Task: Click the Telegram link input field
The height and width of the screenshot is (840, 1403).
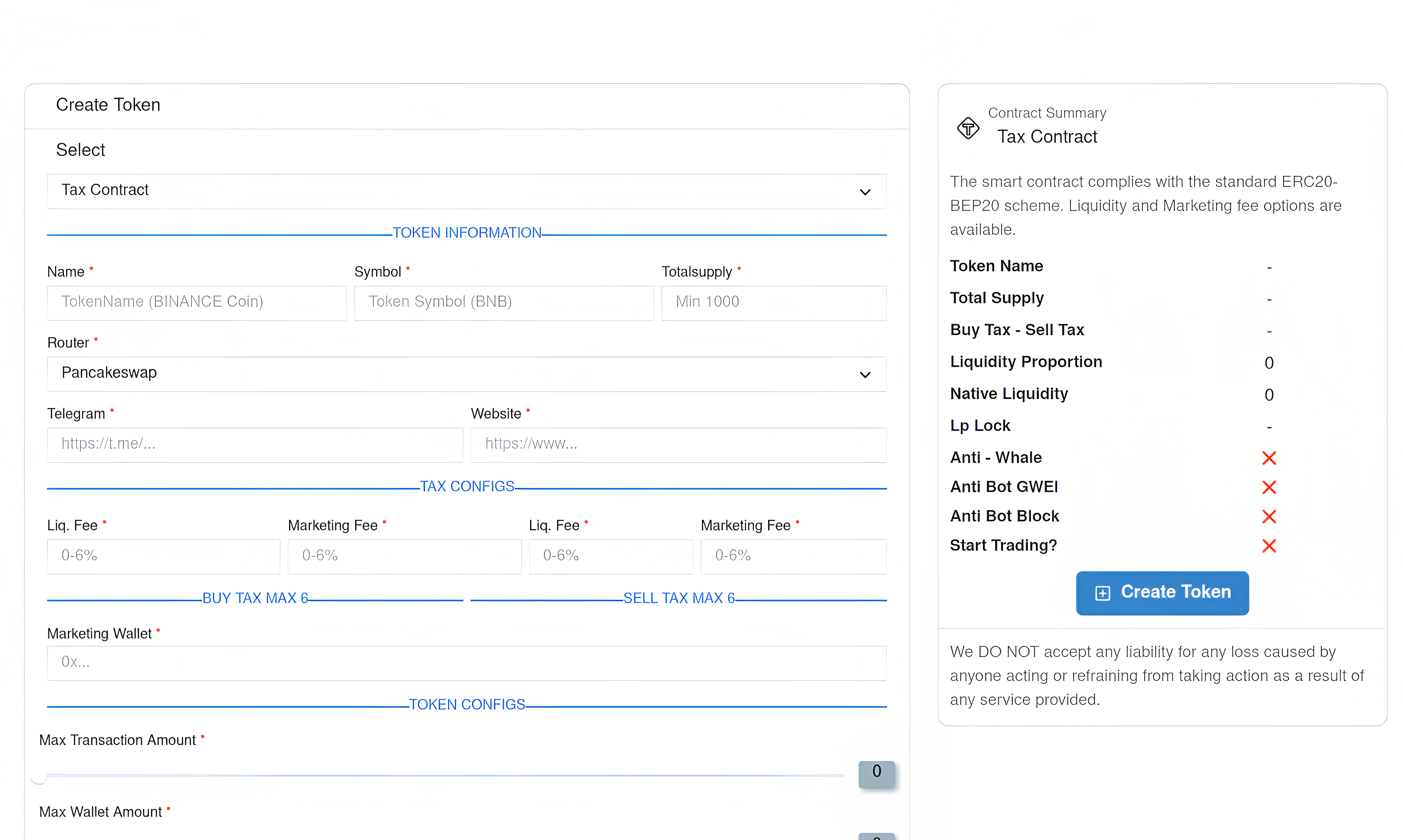Action: point(255,445)
